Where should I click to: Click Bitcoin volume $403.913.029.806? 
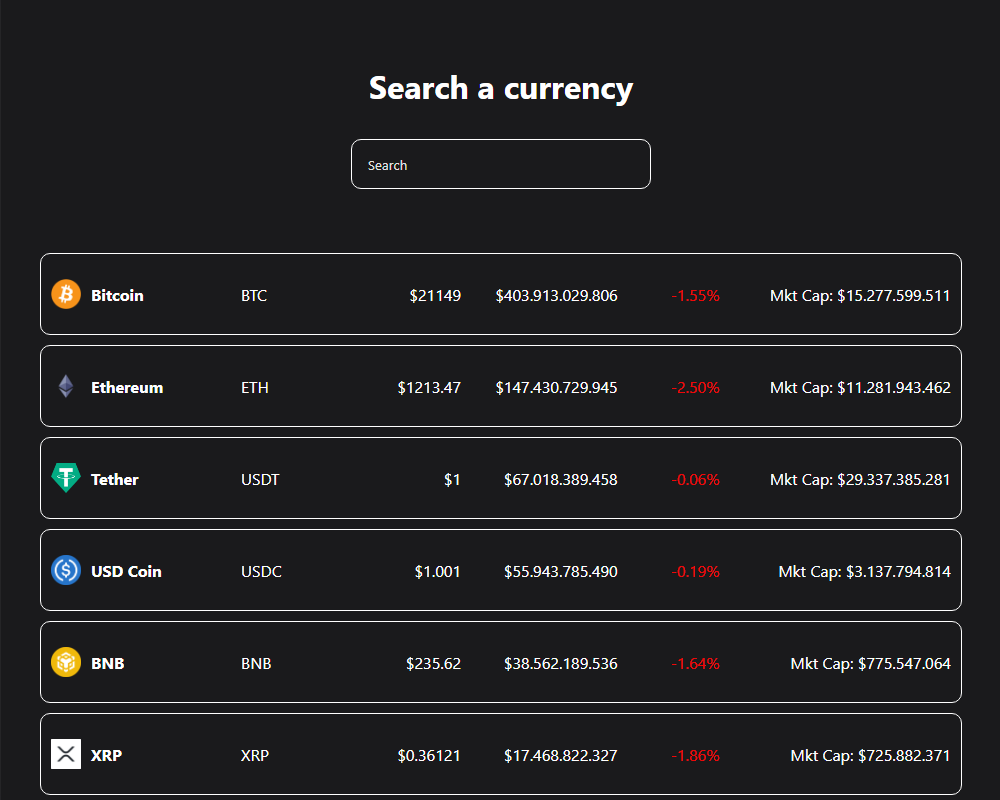(557, 295)
